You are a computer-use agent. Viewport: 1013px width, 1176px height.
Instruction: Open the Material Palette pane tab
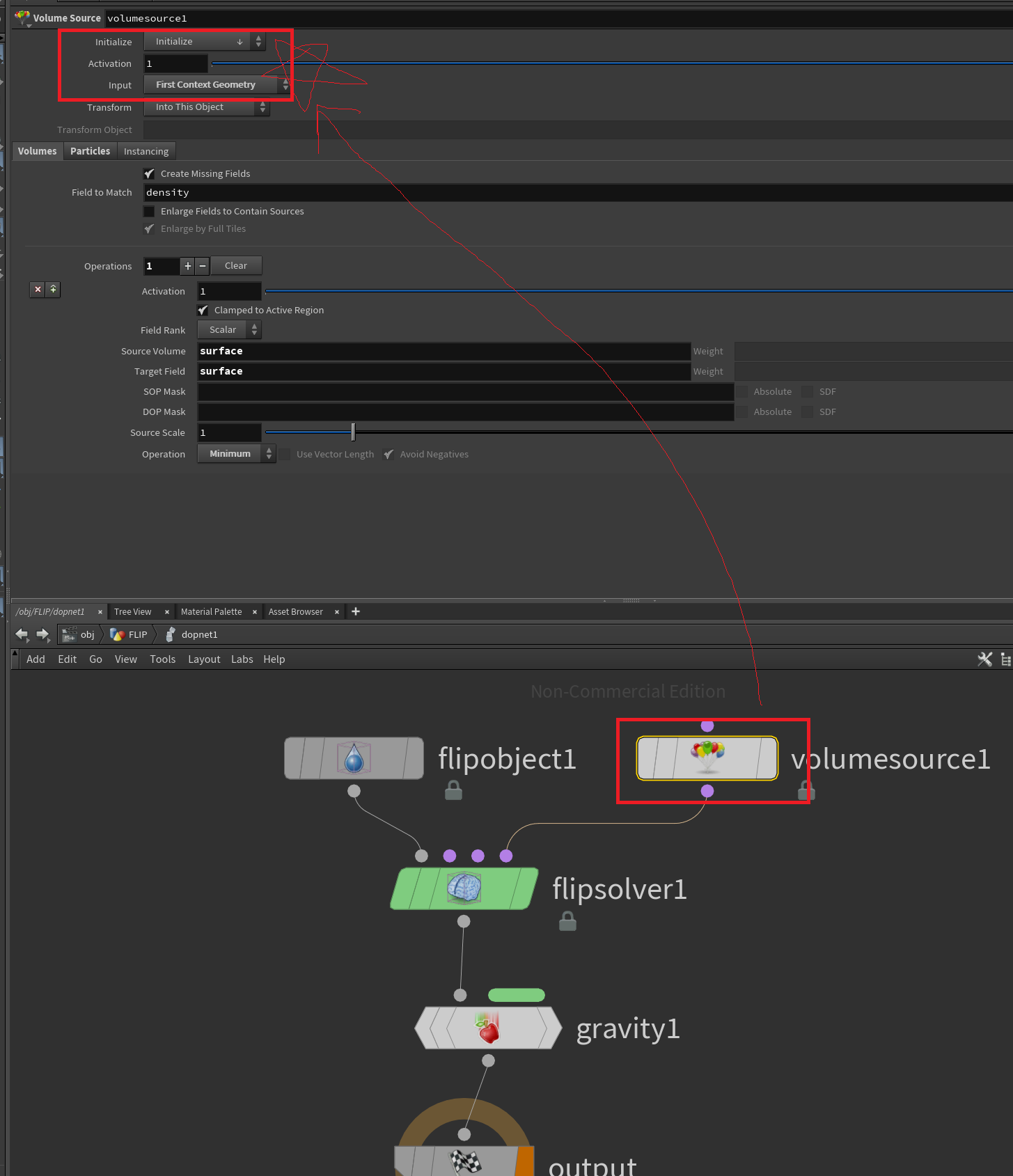(211, 612)
